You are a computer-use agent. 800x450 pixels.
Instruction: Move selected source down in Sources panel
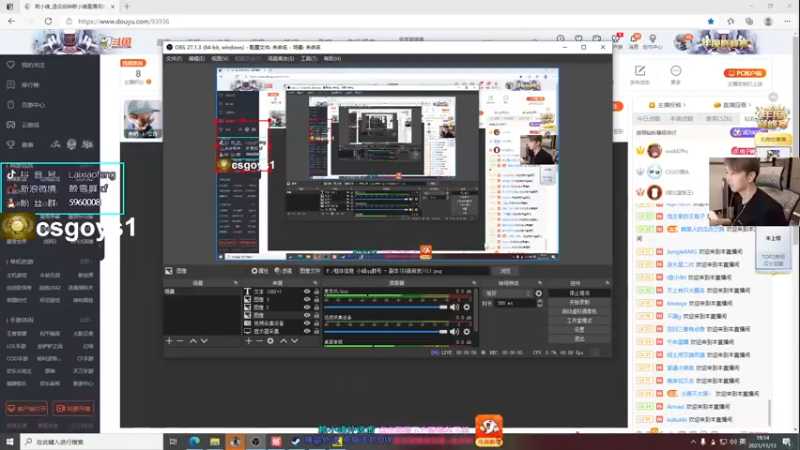(x=295, y=341)
